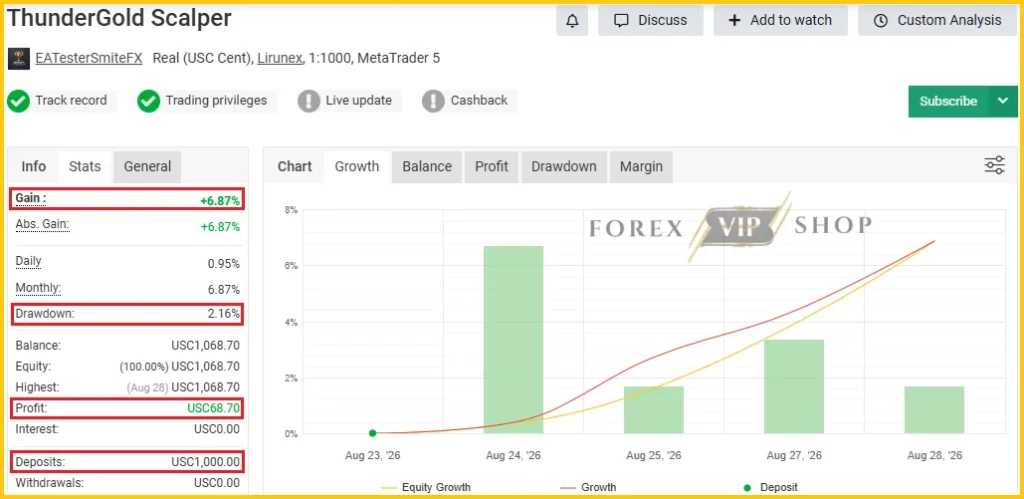Switch to the Info tab
This screenshot has width=1024, height=499.
33,167
